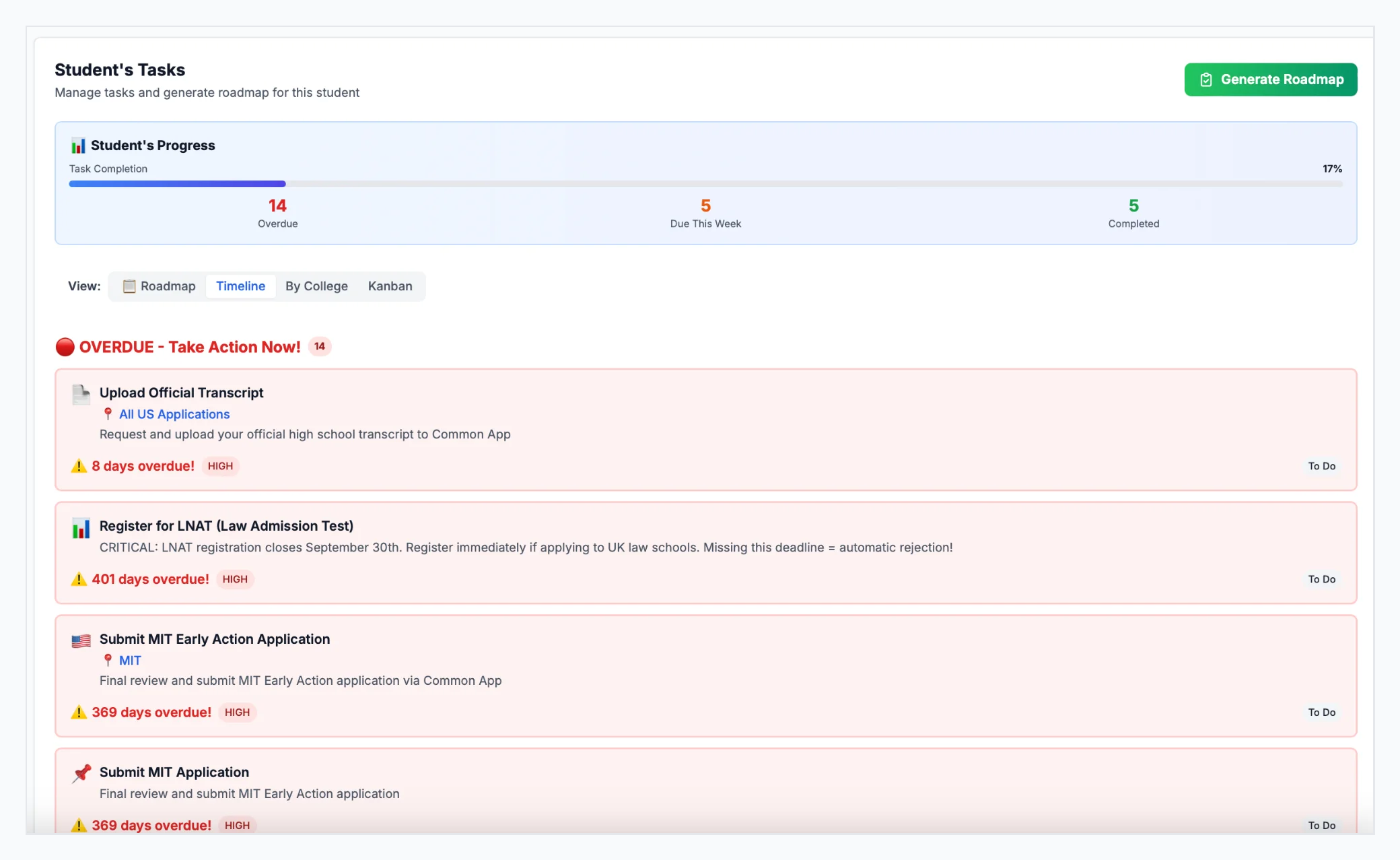The height and width of the screenshot is (860, 1400).
Task: Switch to By College view
Action: (x=316, y=286)
